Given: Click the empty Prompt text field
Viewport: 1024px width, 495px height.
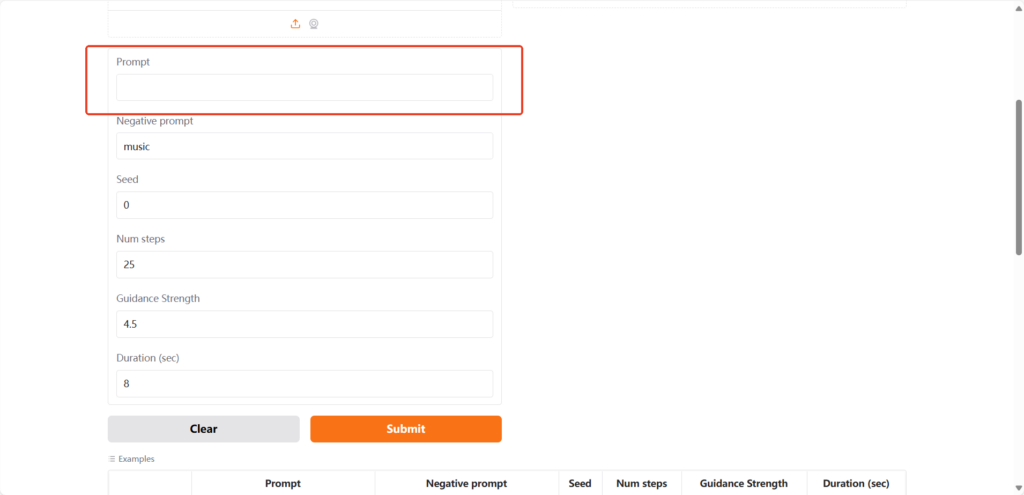Looking at the screenshot, I should pos(304,88).
